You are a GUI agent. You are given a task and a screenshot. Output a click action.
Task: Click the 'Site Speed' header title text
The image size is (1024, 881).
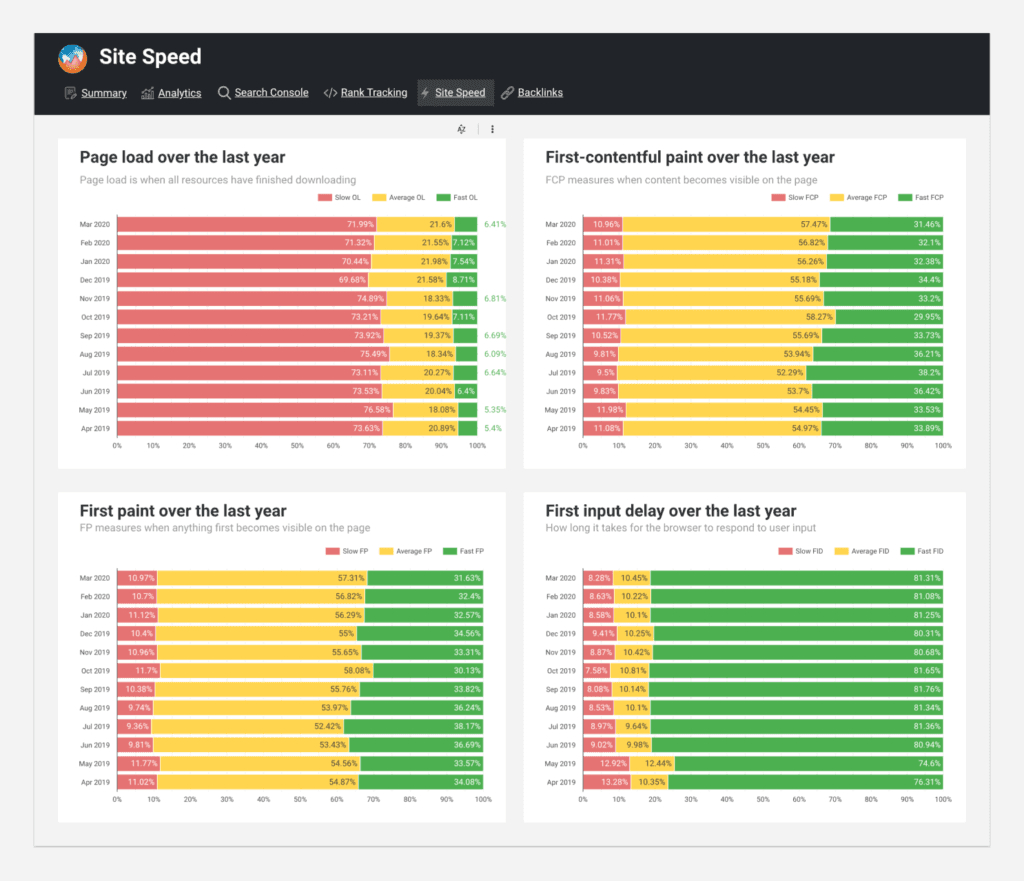150,57
